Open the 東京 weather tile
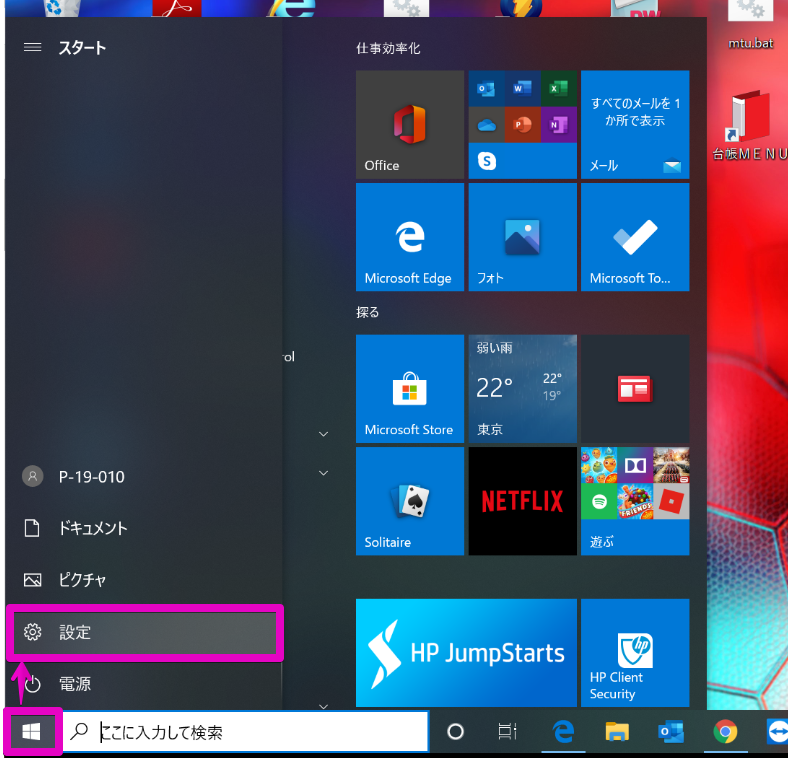Screen dimensions: 788x760 point(523,389)
